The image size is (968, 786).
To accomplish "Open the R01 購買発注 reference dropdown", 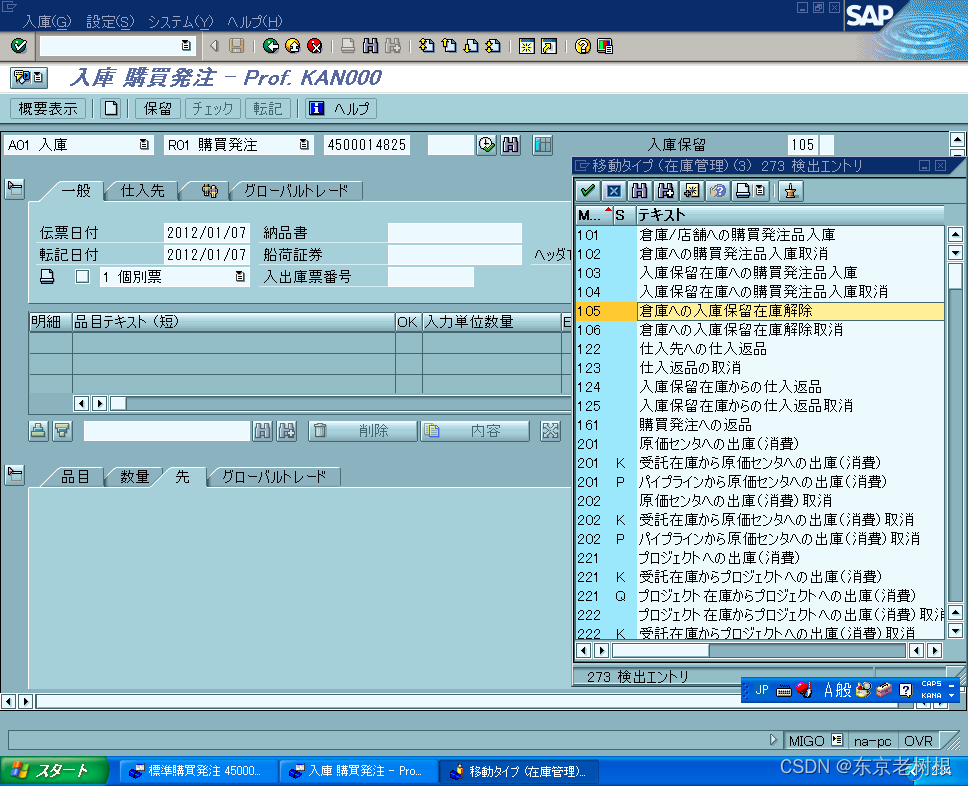I will coord(304,145).
